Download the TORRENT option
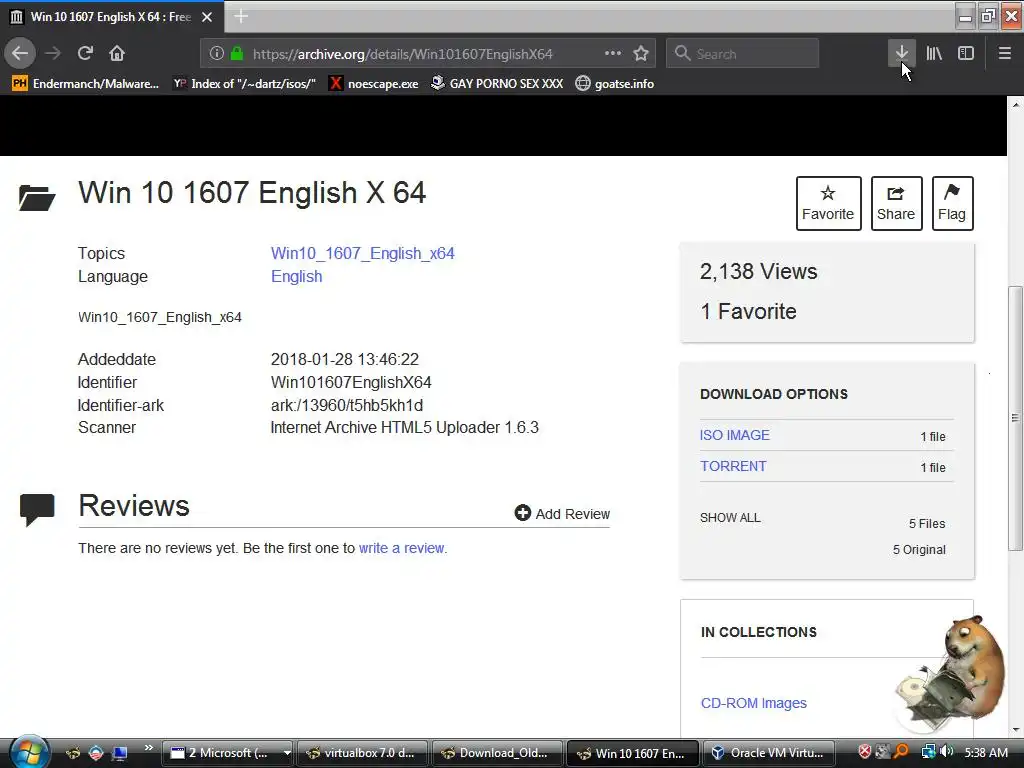Screen dimensions: 1024x768 pos(733,466)
